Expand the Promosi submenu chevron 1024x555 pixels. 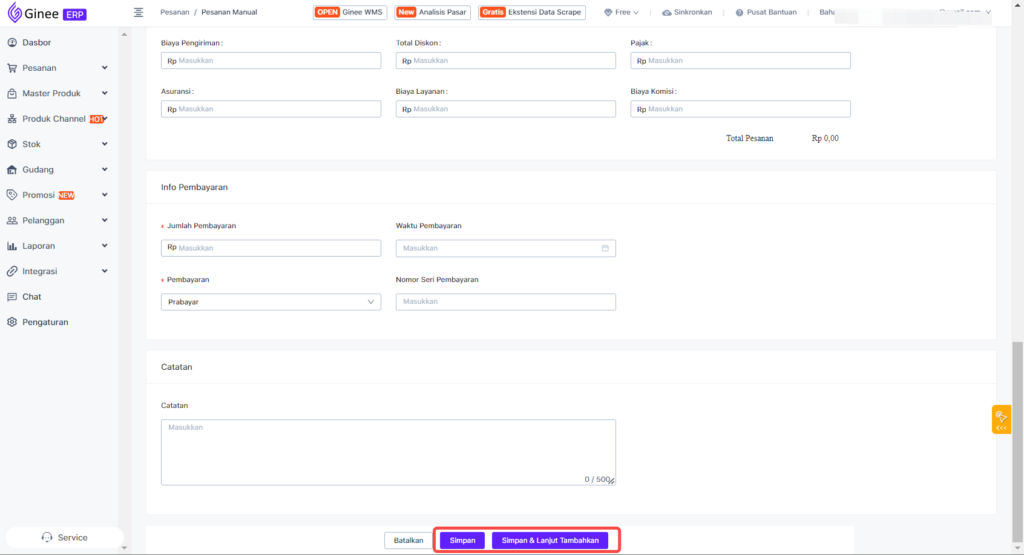[x=104, y=195]
